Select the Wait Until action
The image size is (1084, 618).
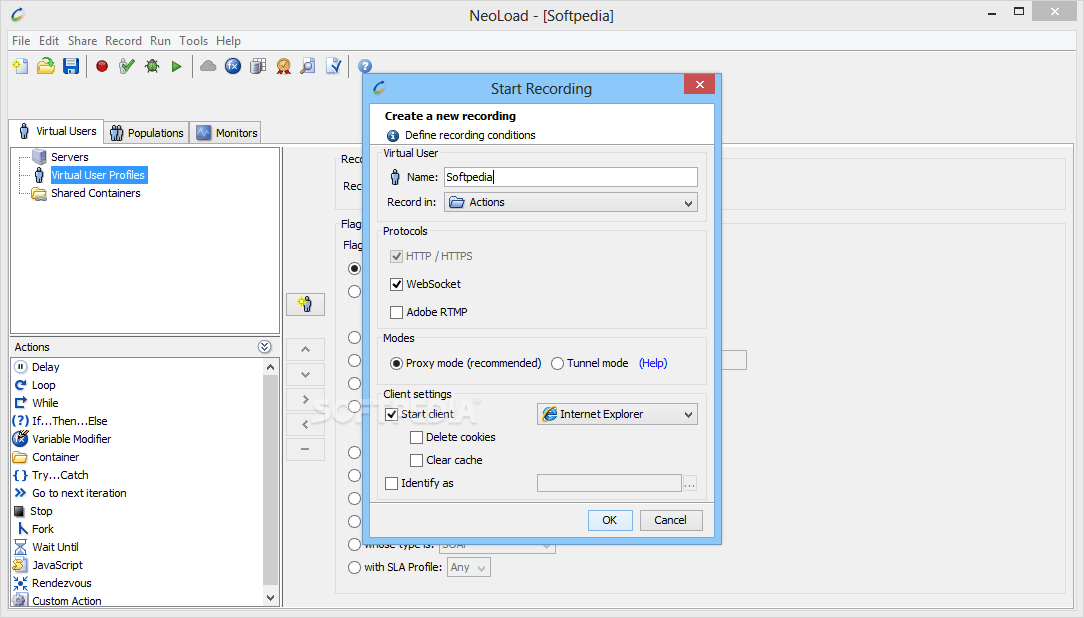tap(47, 547)
